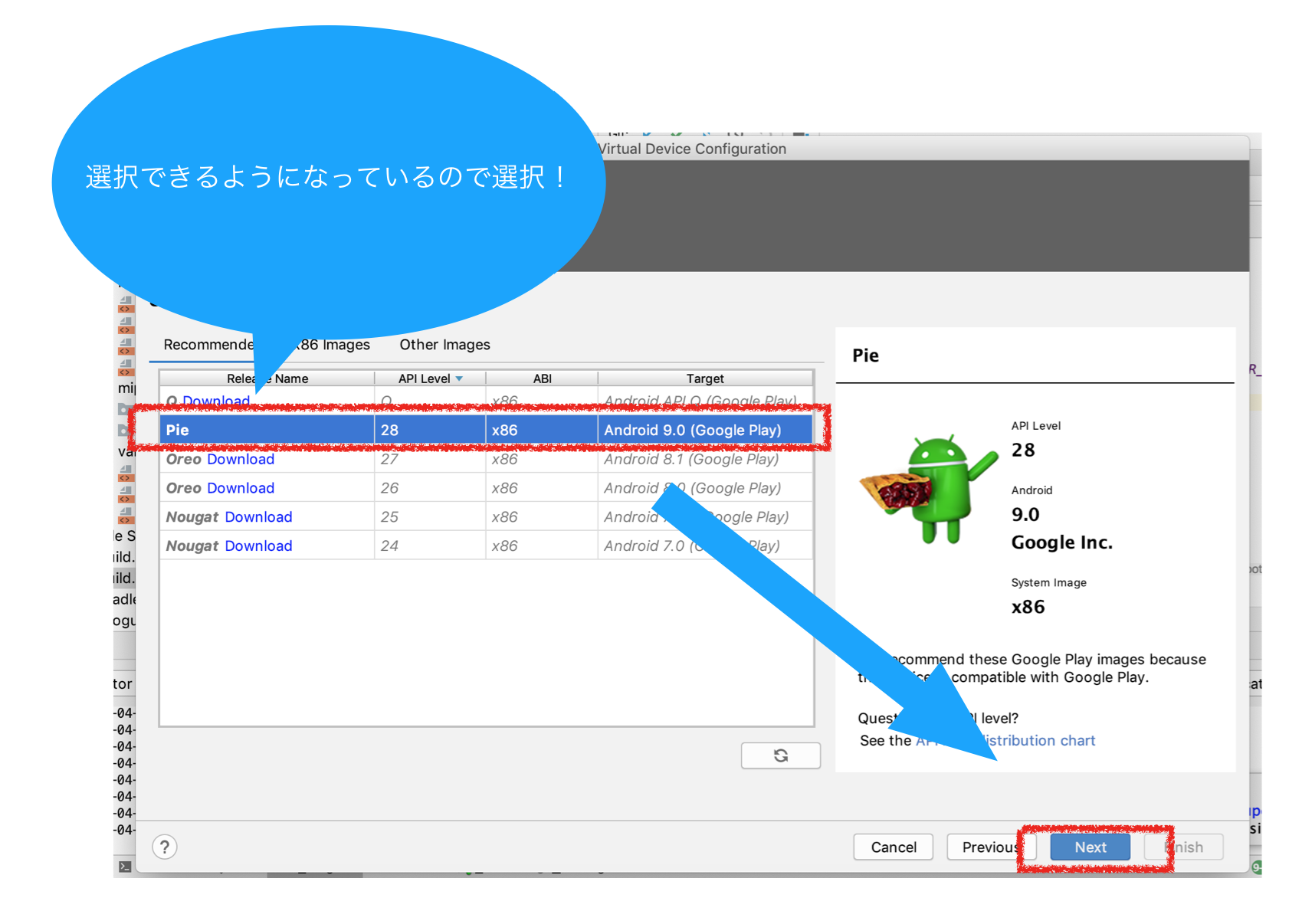Click the Android 8.1 (Google Play) target cell
This screenshot has height=924, width=1312.
coord(705,459)
